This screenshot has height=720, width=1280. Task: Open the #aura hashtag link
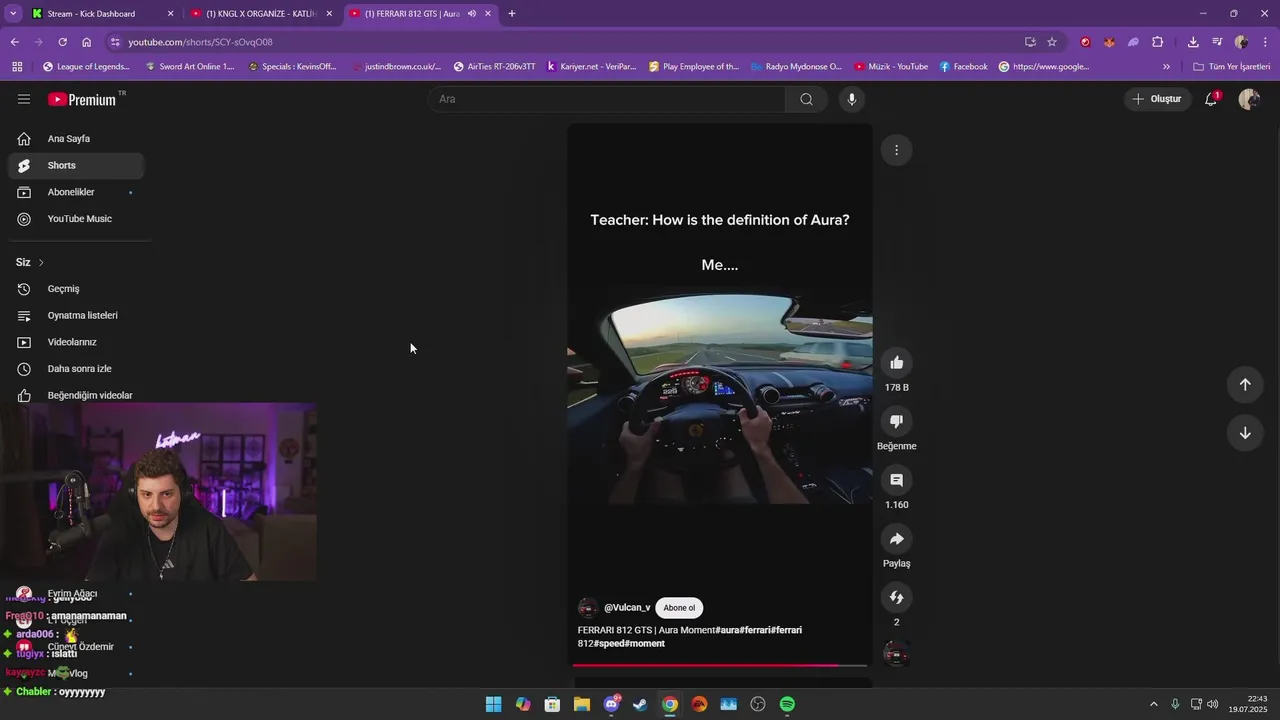[x=727, y=630]
